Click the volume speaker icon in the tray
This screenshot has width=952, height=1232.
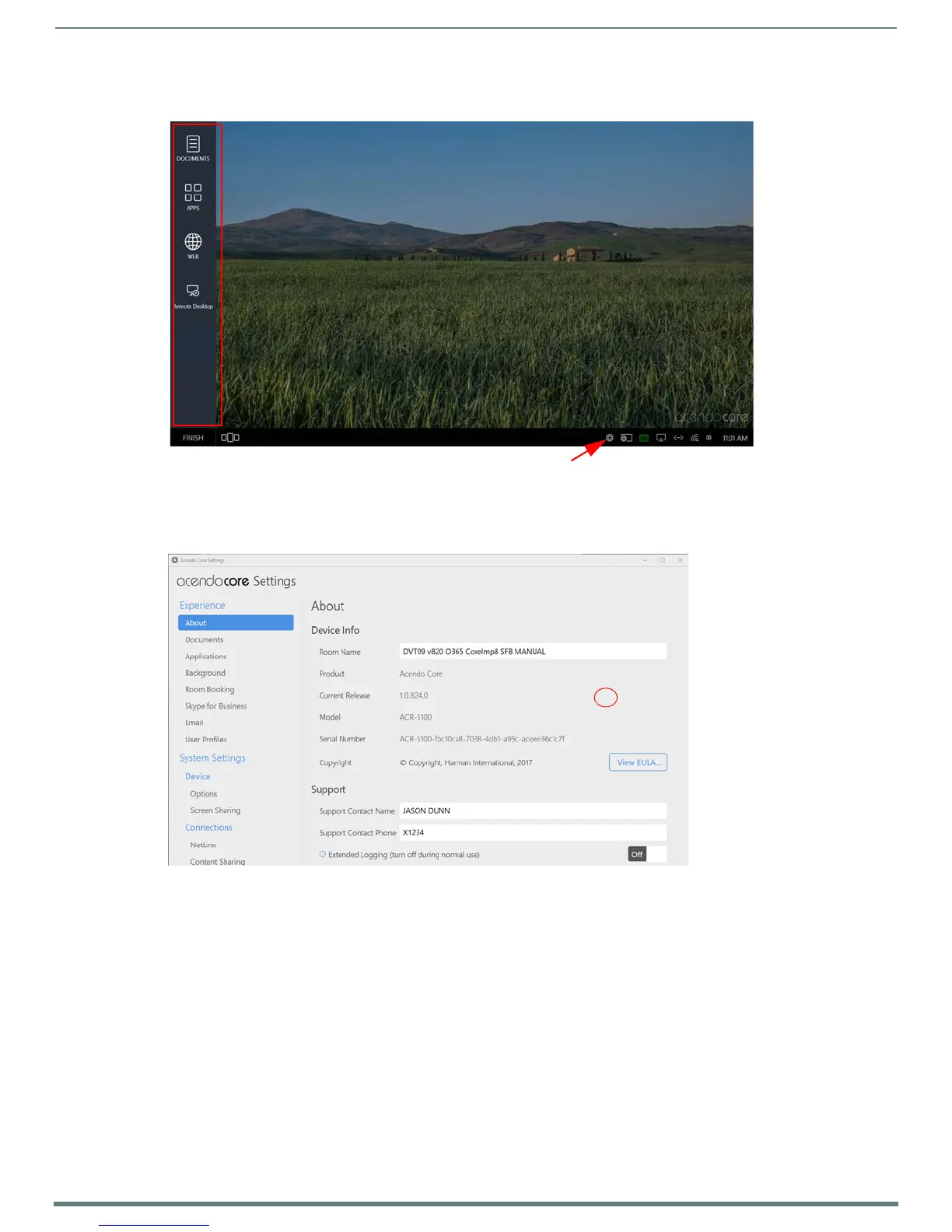coord(709,438)
